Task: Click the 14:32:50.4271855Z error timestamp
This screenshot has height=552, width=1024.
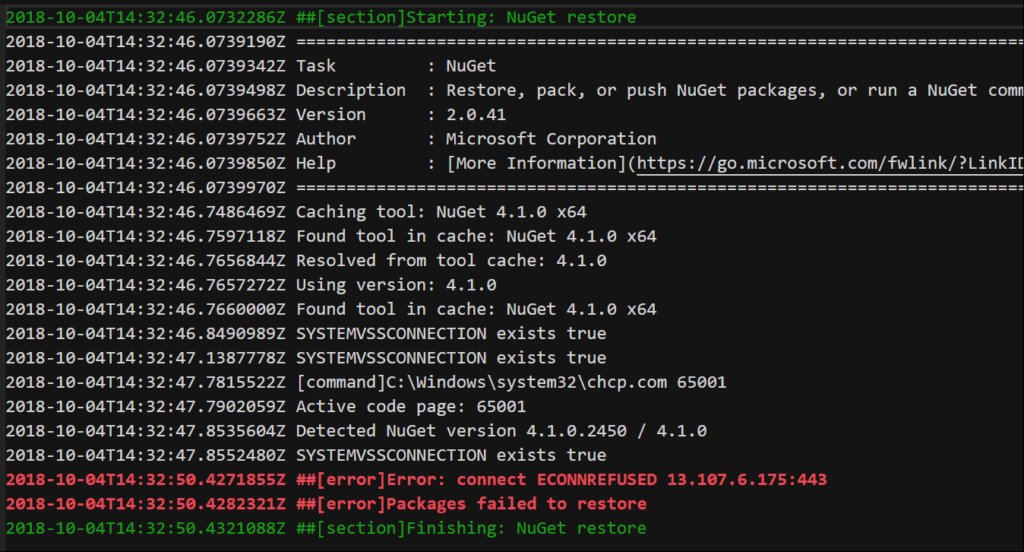Action: point(145,479)
